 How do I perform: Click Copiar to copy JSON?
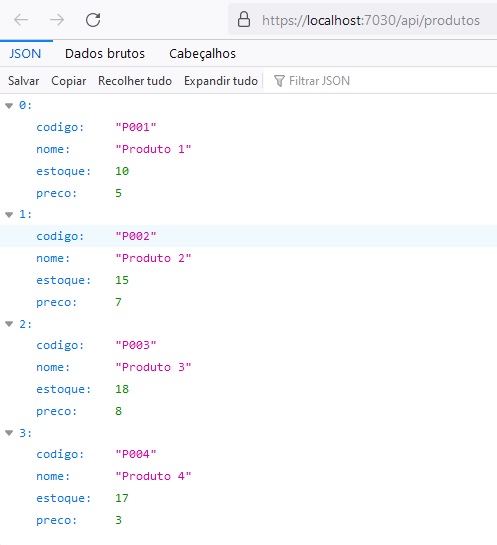point(68,81)
